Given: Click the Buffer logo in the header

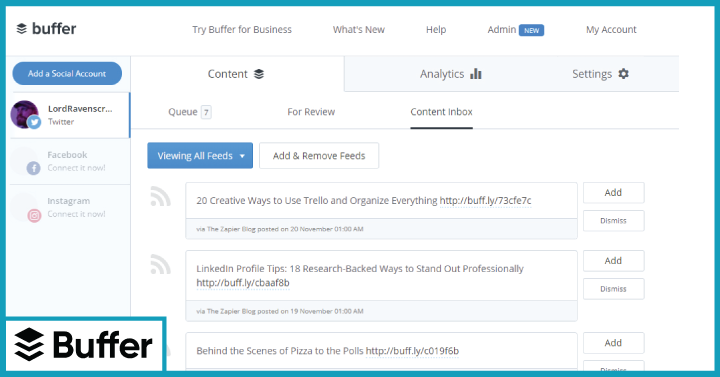Looking at the screenshot, I should click(46, 29).
